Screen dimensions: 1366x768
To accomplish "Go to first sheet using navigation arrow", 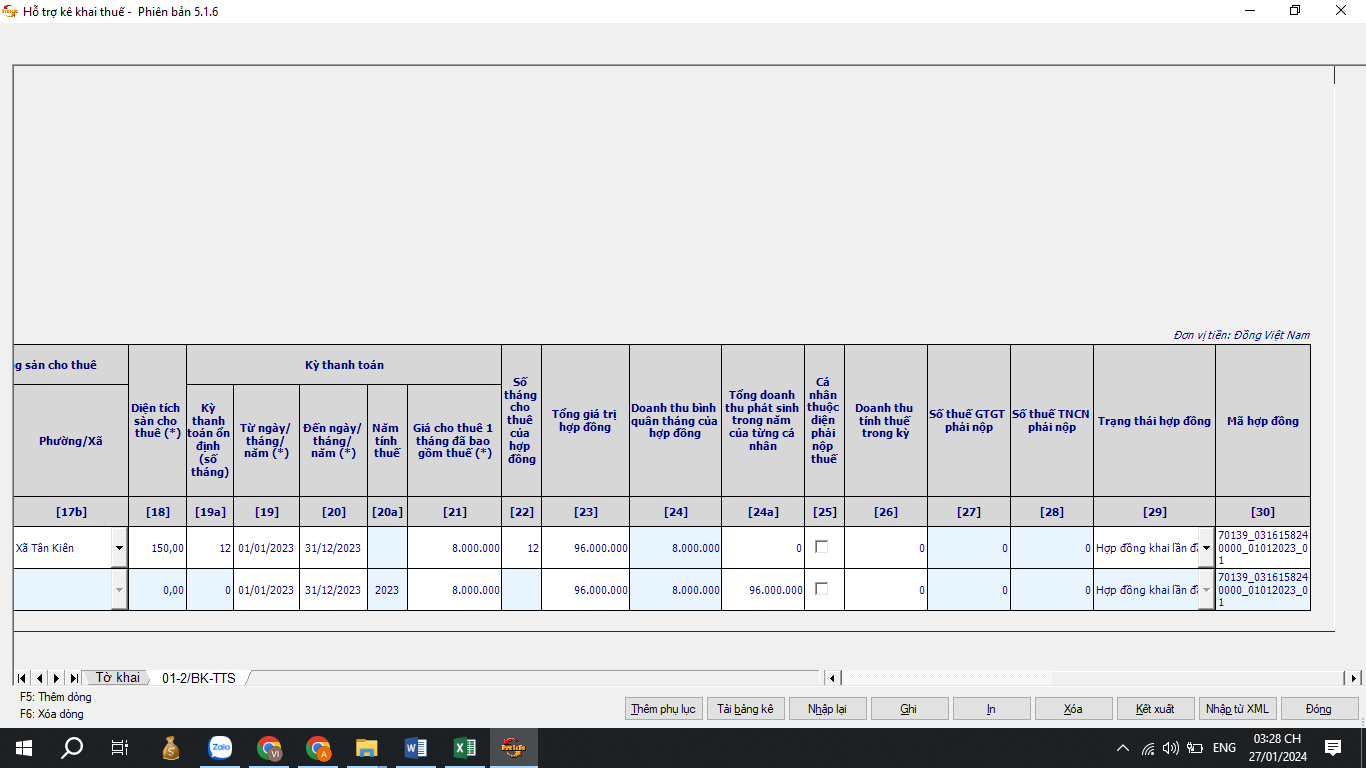I will [x=22, y=678].
